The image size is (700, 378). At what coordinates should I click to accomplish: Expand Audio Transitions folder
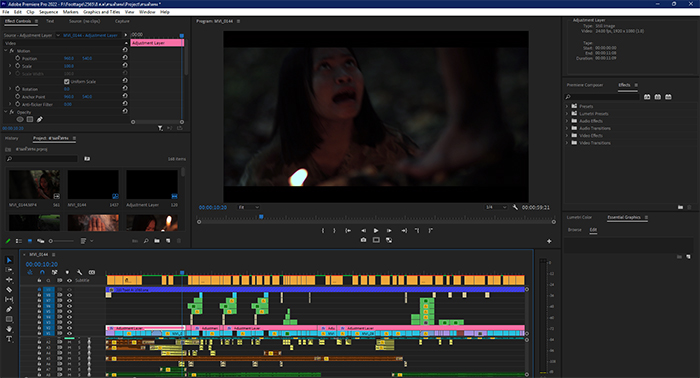(567, 128)
